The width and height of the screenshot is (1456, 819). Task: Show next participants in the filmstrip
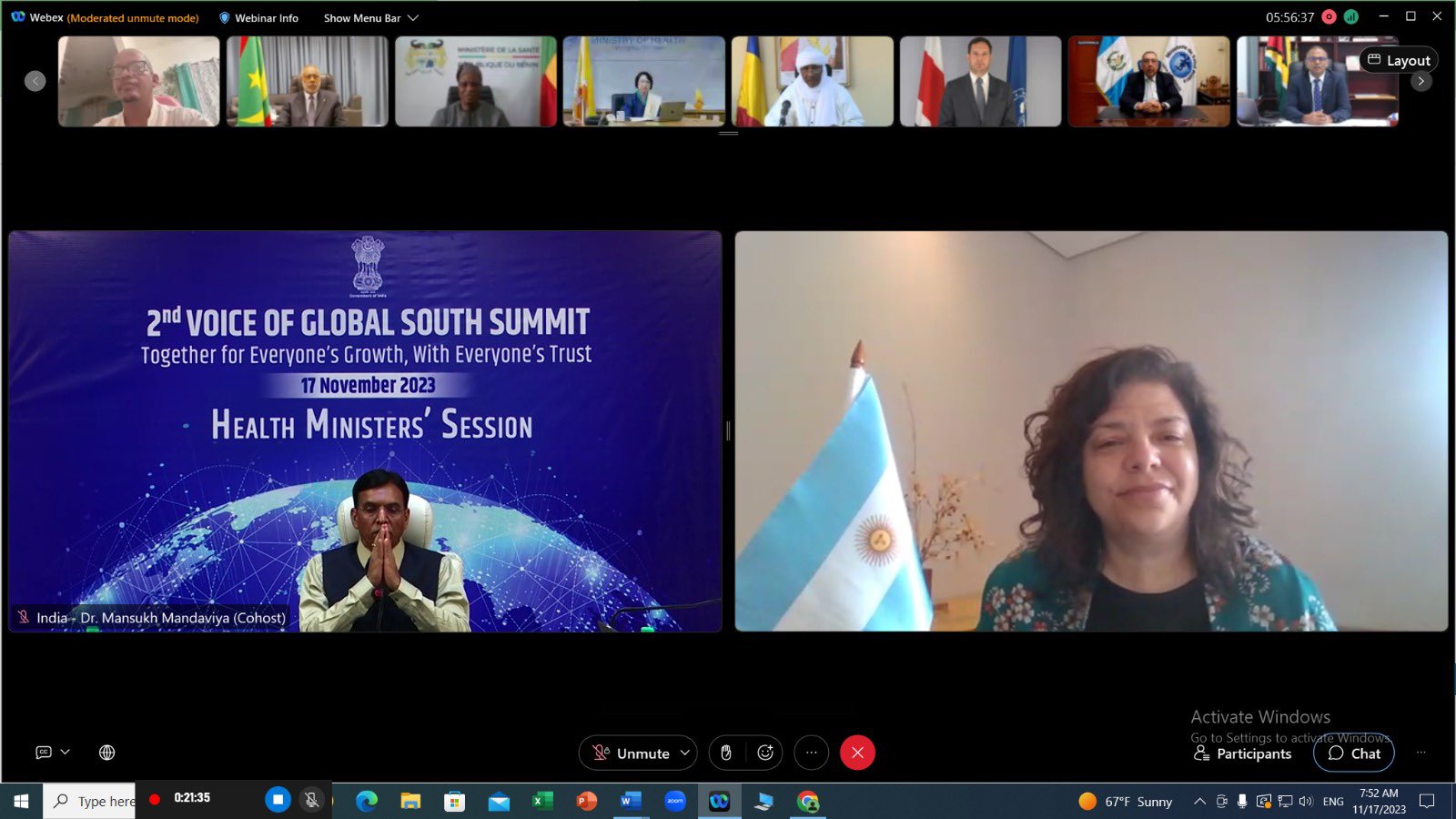(x=1421, y=81)
